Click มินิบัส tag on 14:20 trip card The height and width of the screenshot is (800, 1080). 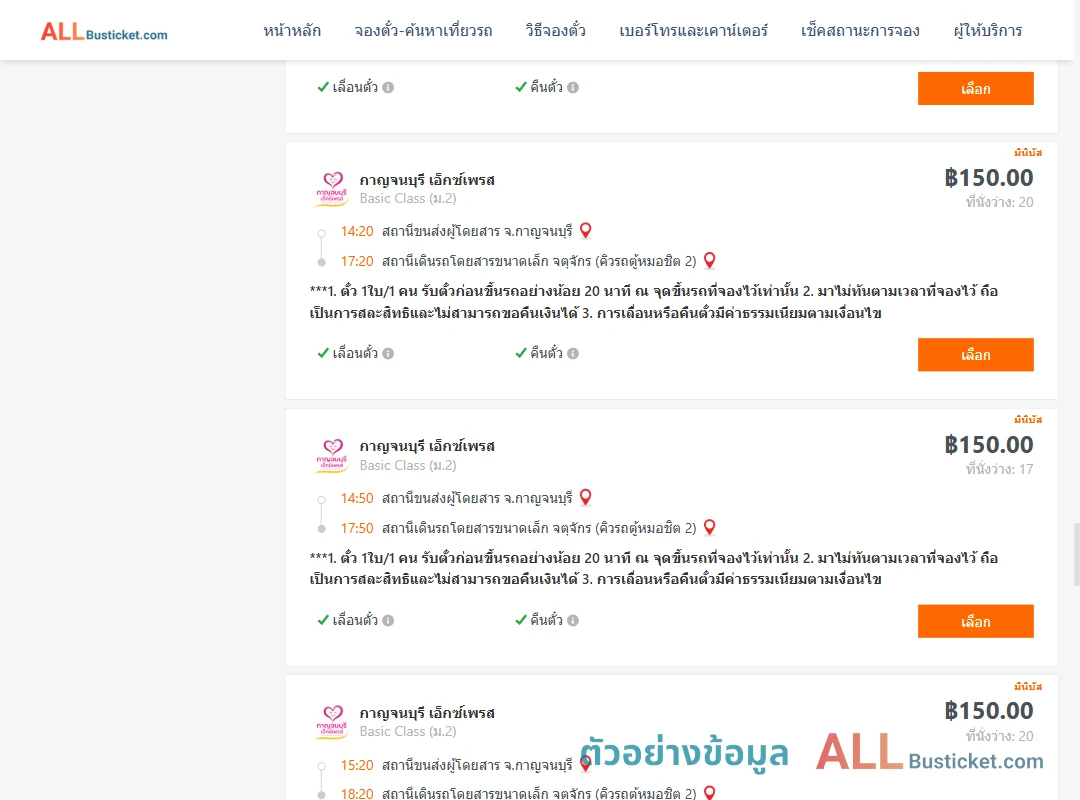point(1028,152)
